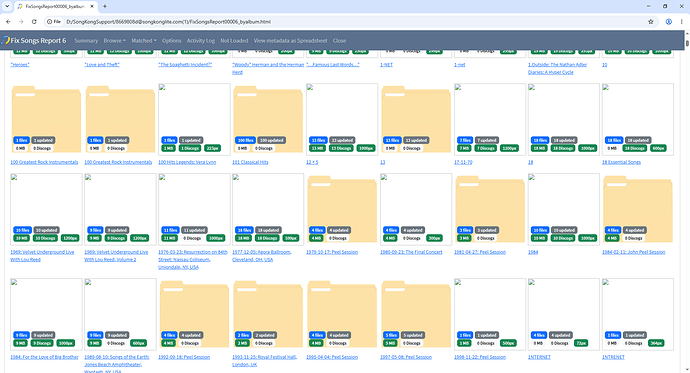Open the 17-11-70 album link
The width and height of the screenshot is (690, 373).
(463, 162)
